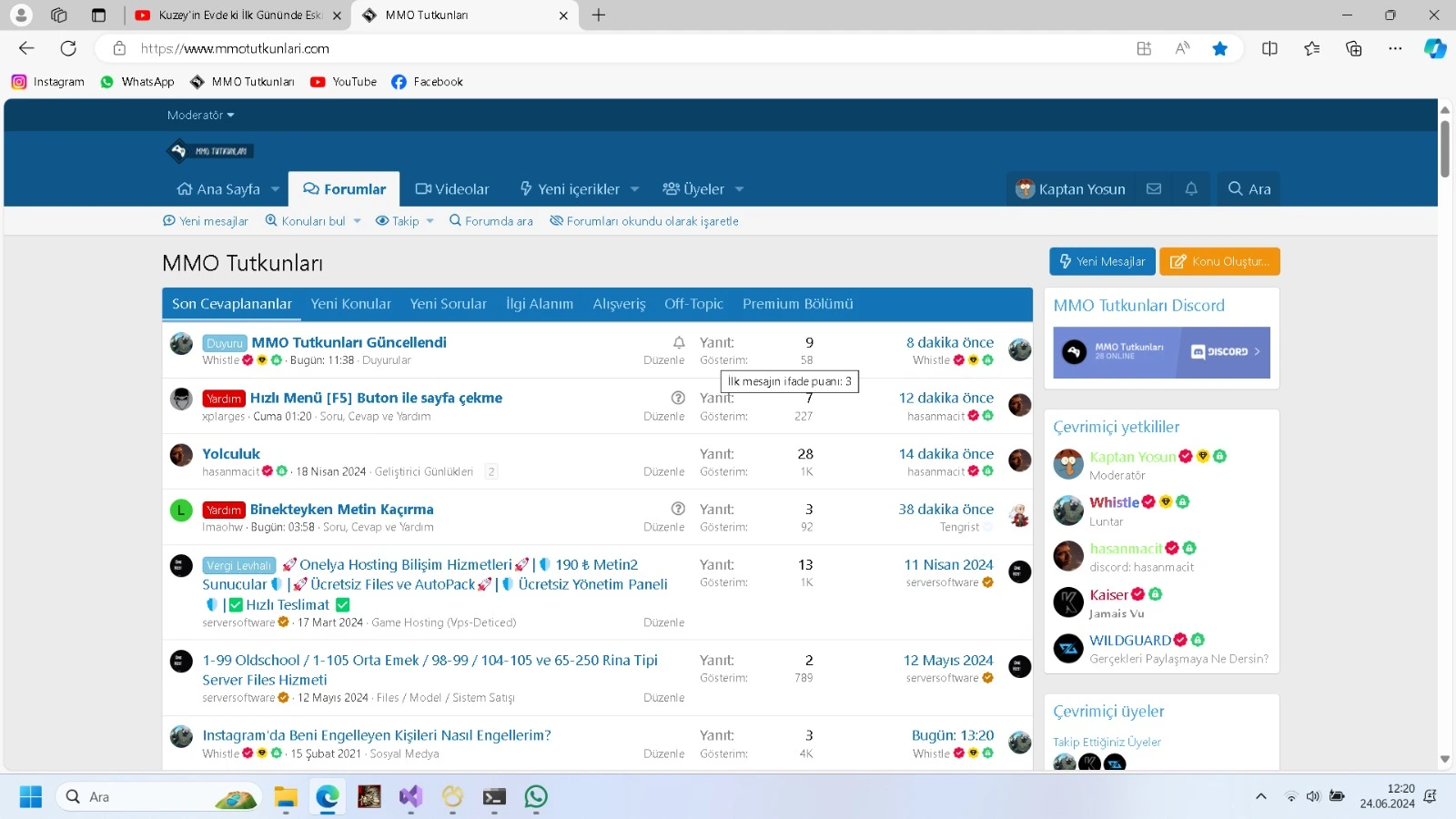
Task: Open browser collections icon
Action: tap(1353, 48)
